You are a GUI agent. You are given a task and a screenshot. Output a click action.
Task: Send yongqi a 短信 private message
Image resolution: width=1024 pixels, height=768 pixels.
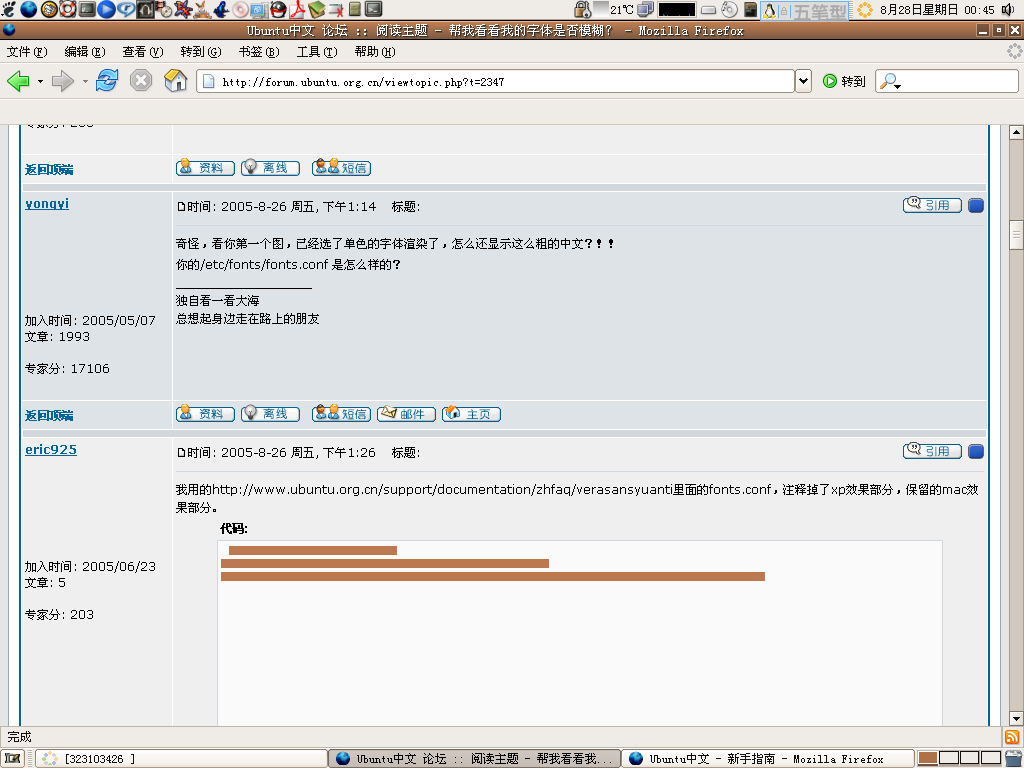pyautogui.click(x=342, y=414)
